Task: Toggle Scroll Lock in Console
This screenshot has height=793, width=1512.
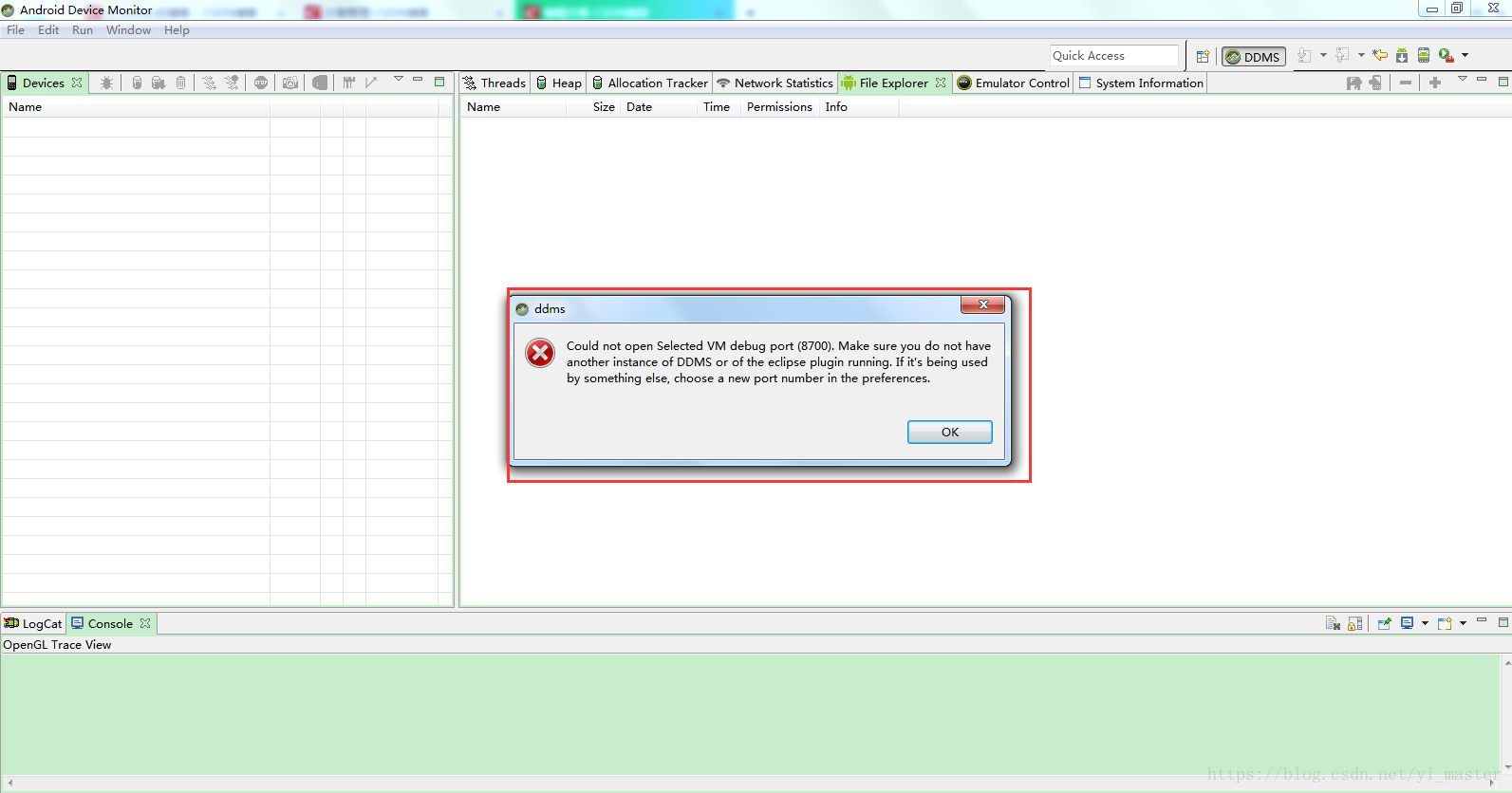Action: pos(1354,623)
